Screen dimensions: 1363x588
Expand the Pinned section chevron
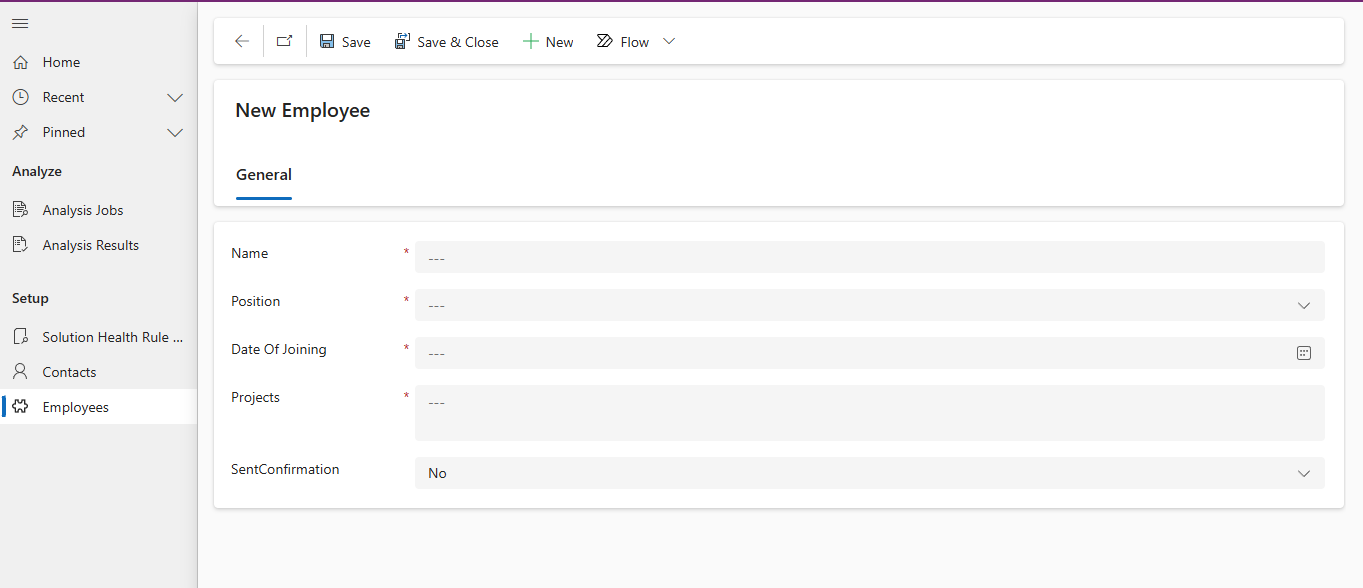175,132
